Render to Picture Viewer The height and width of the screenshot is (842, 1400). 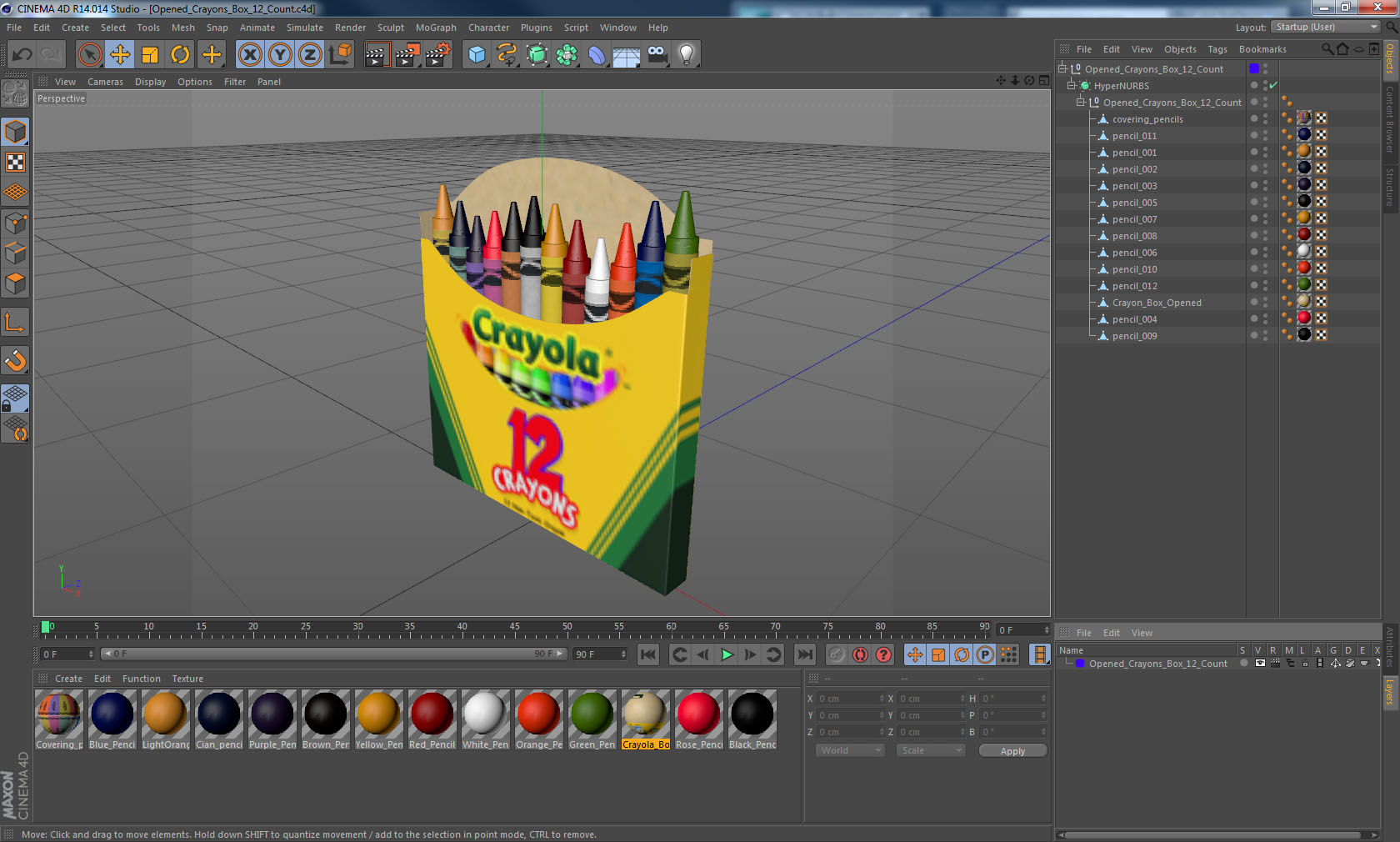pos(407,55)
